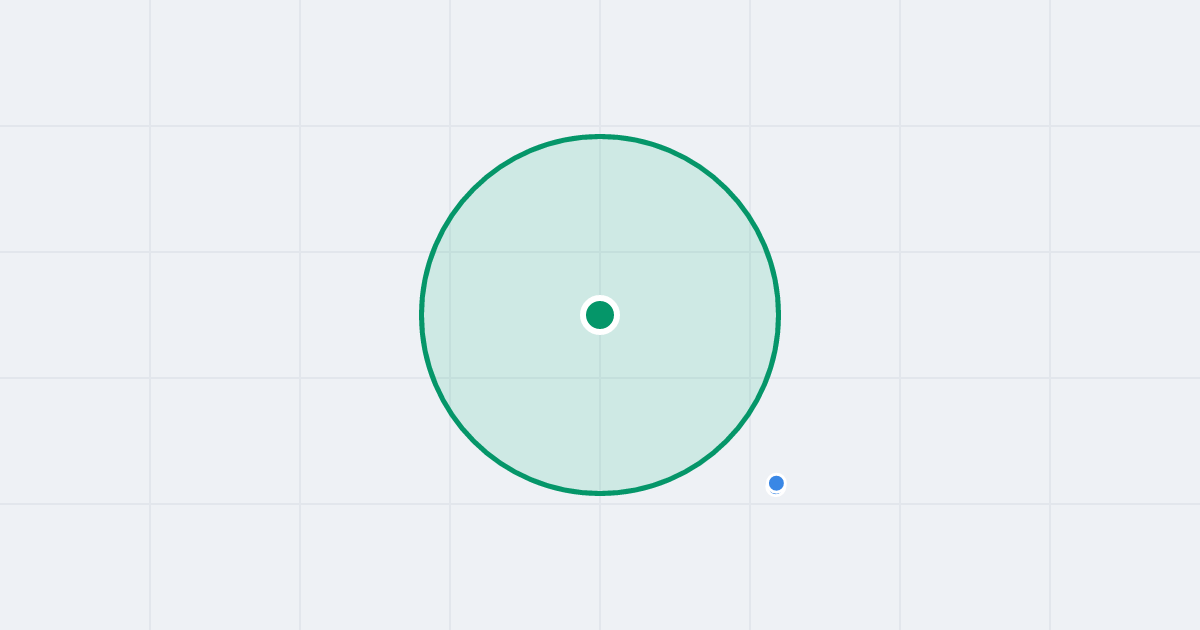
Task: Select the center marker with white halo
Action: 600,315
